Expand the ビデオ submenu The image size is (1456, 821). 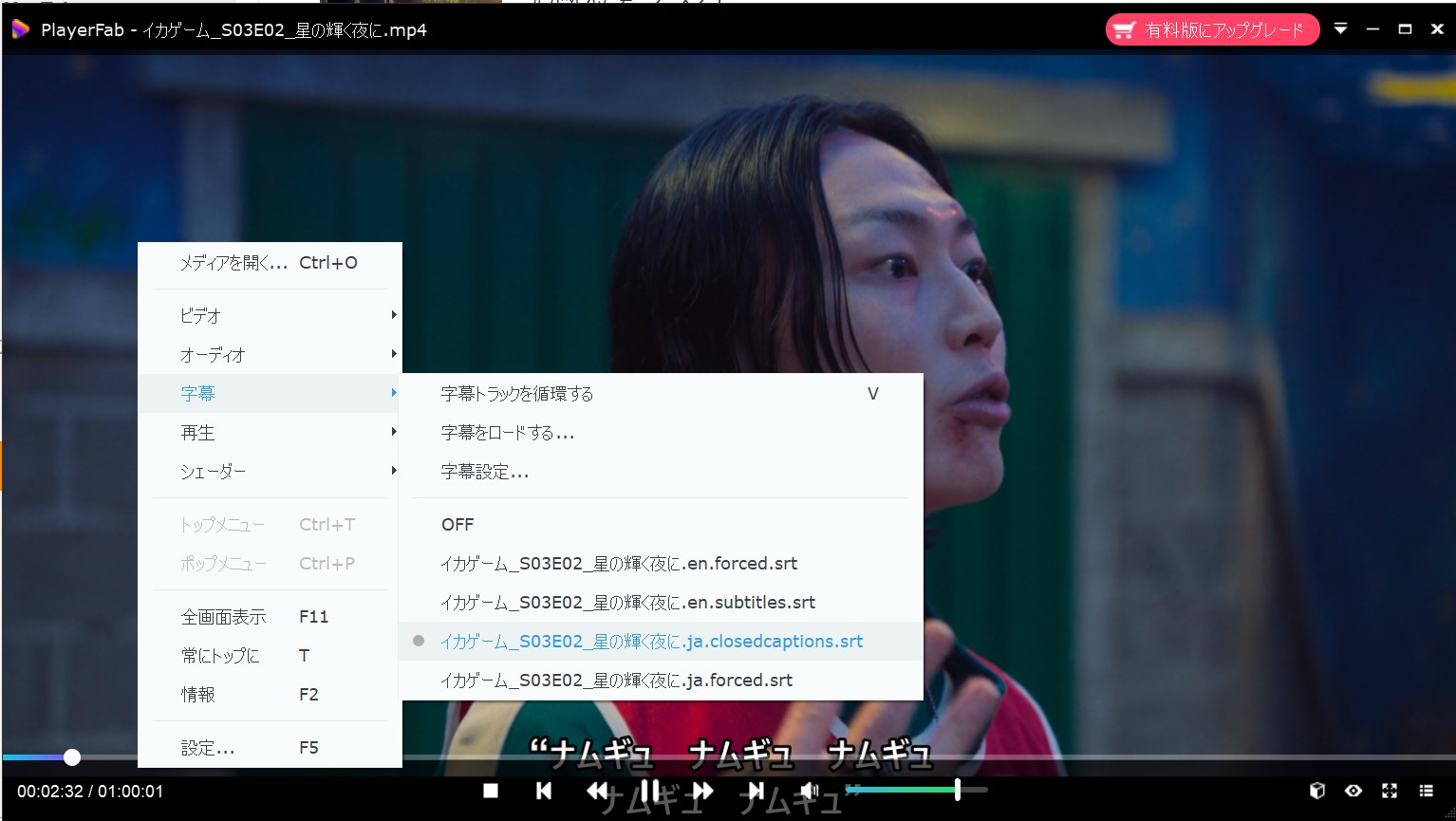pyautogui.click(x=270, y=315)
